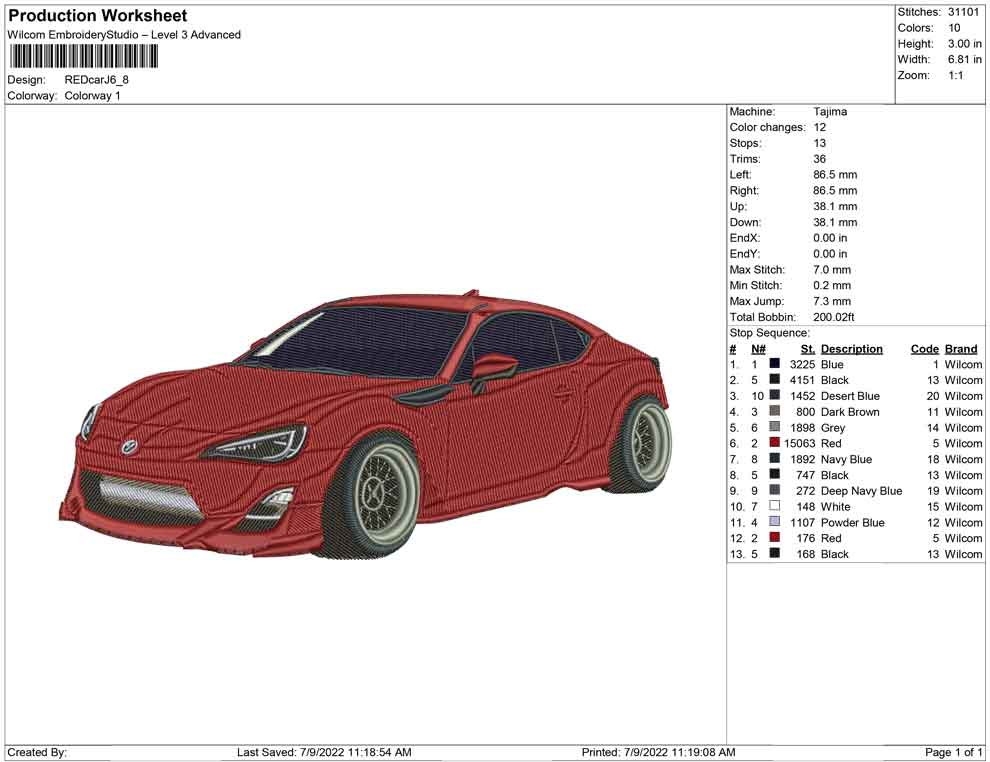Viewport: 990px width, 762px height.
Task: Click the front wheel of the embroidered car
Action: (x=373, y=492)
